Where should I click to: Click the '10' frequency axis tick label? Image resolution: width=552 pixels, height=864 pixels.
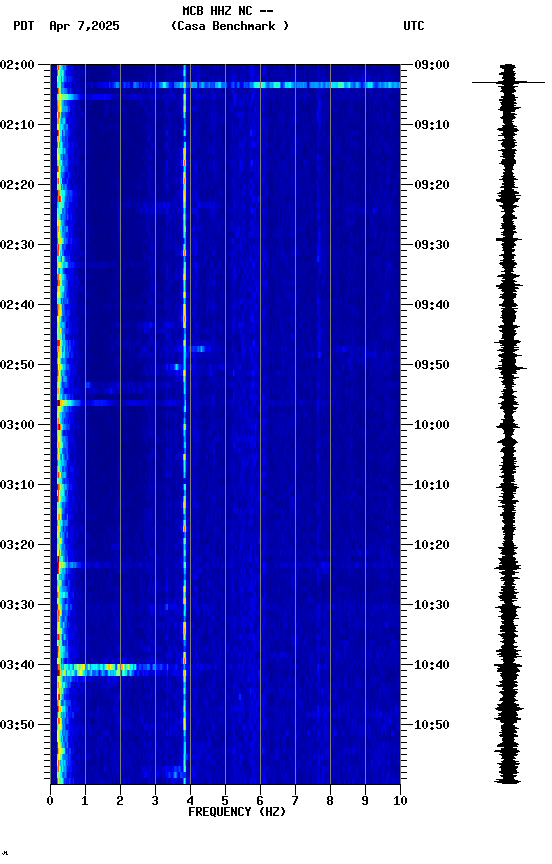(400, 801)
